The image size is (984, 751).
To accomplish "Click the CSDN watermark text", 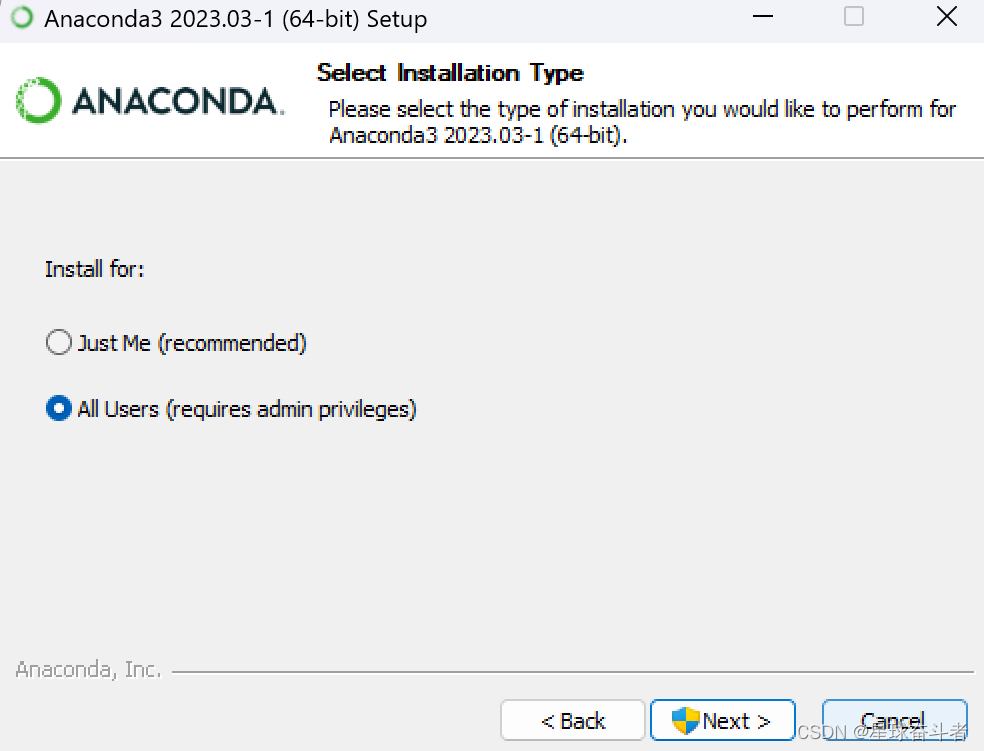I will click(x=882, y=732).
